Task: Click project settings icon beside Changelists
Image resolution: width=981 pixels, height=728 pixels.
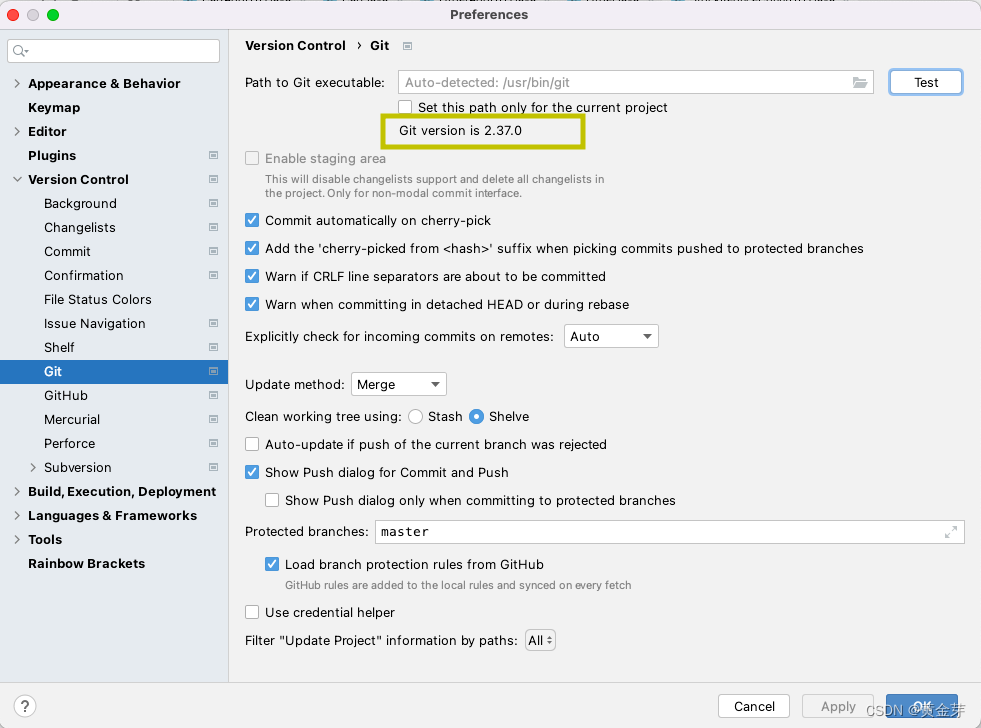Action: 213,227
